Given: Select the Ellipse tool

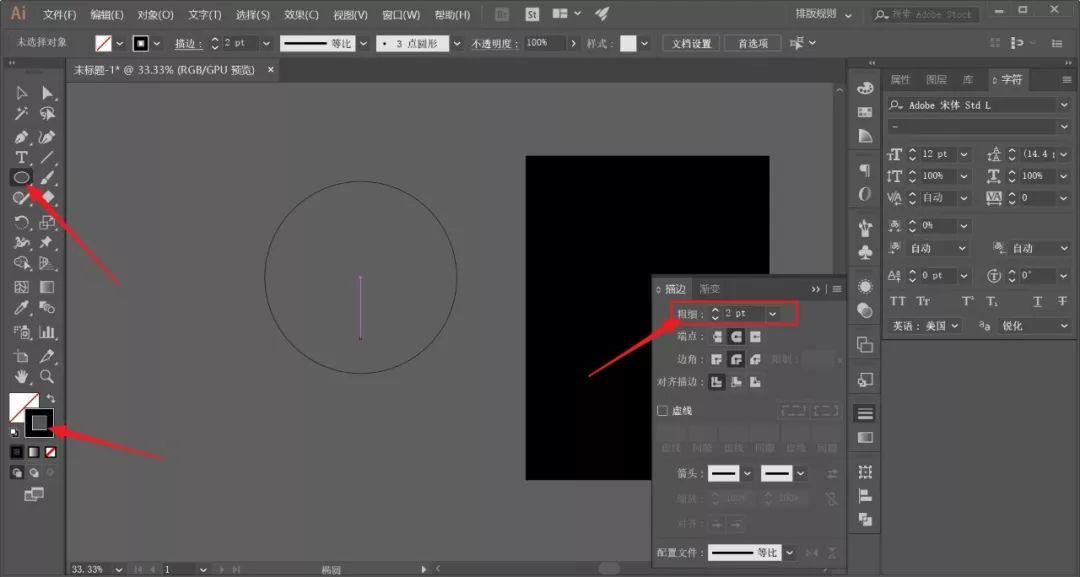Looking at the screenshot, I should [21, 178].
